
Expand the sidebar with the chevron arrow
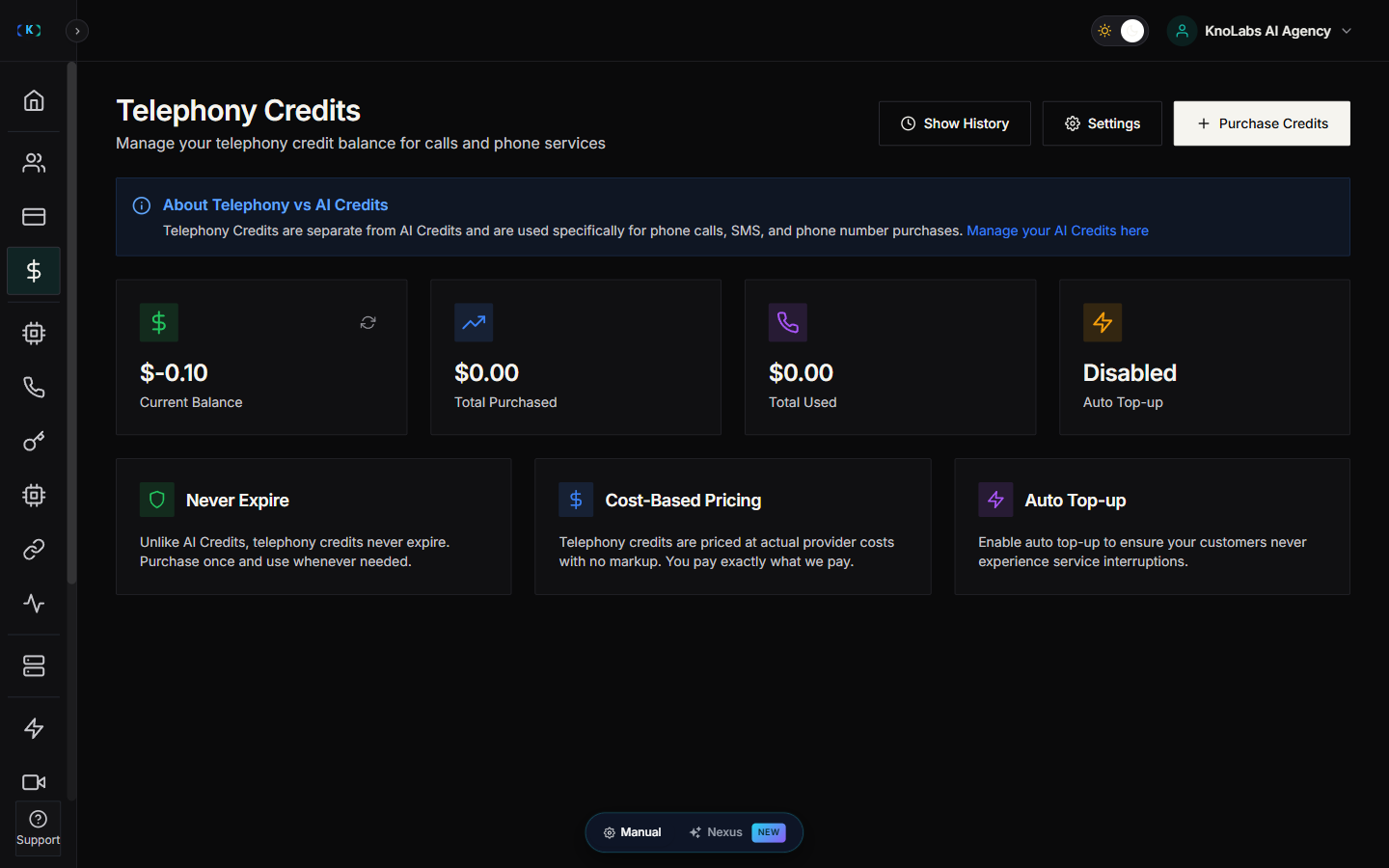coord(77,31)
